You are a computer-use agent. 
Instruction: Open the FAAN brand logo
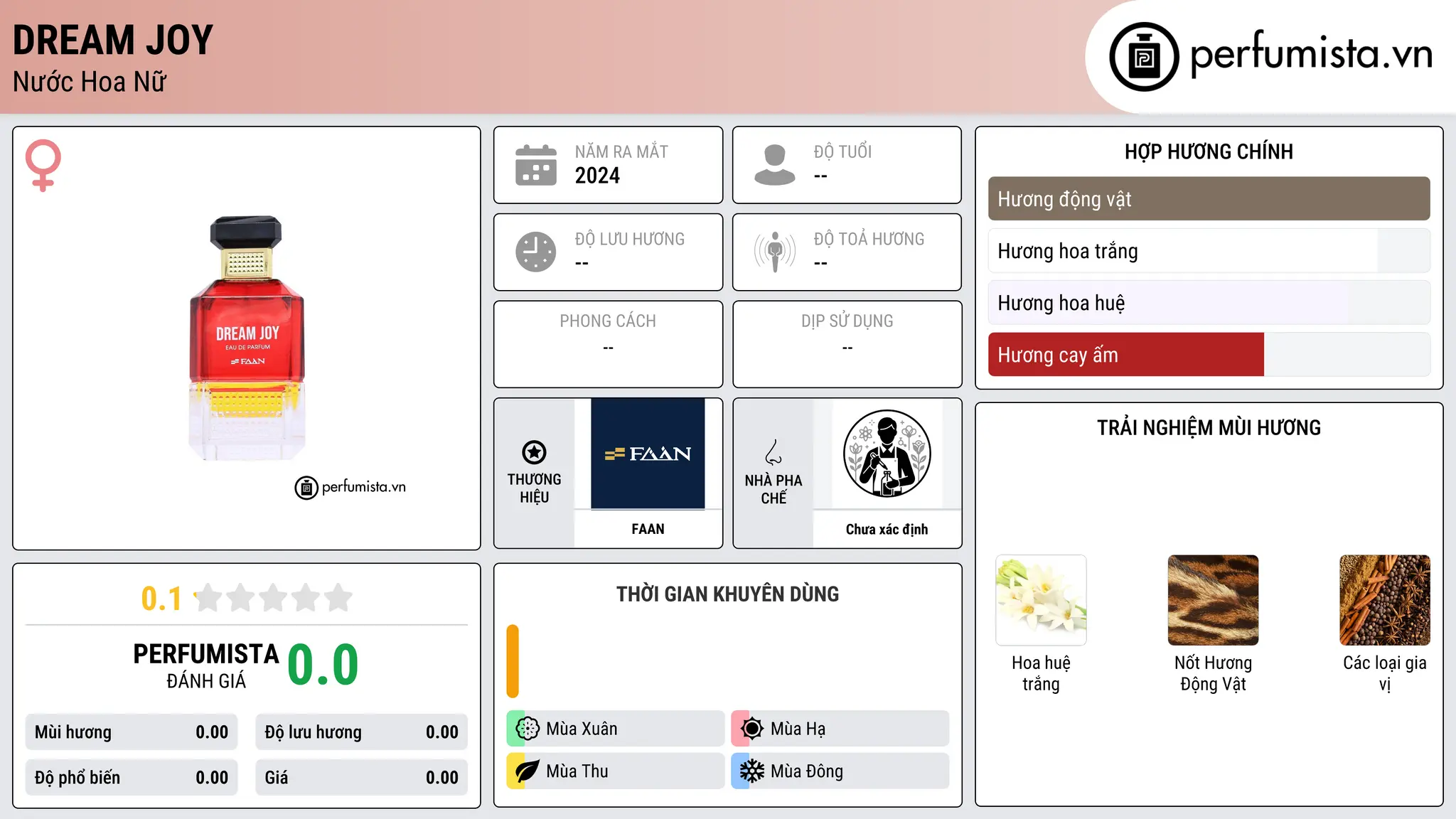(x=648, y=454)
